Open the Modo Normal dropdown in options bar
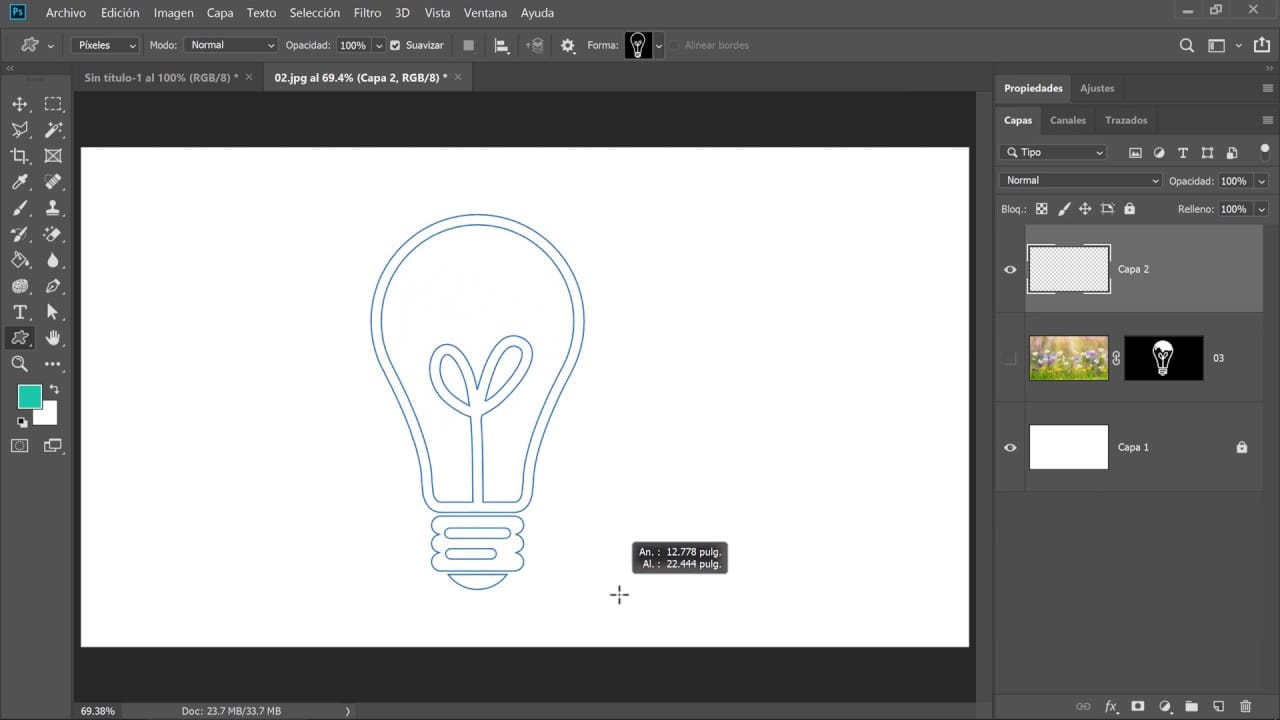 point(230,45)
